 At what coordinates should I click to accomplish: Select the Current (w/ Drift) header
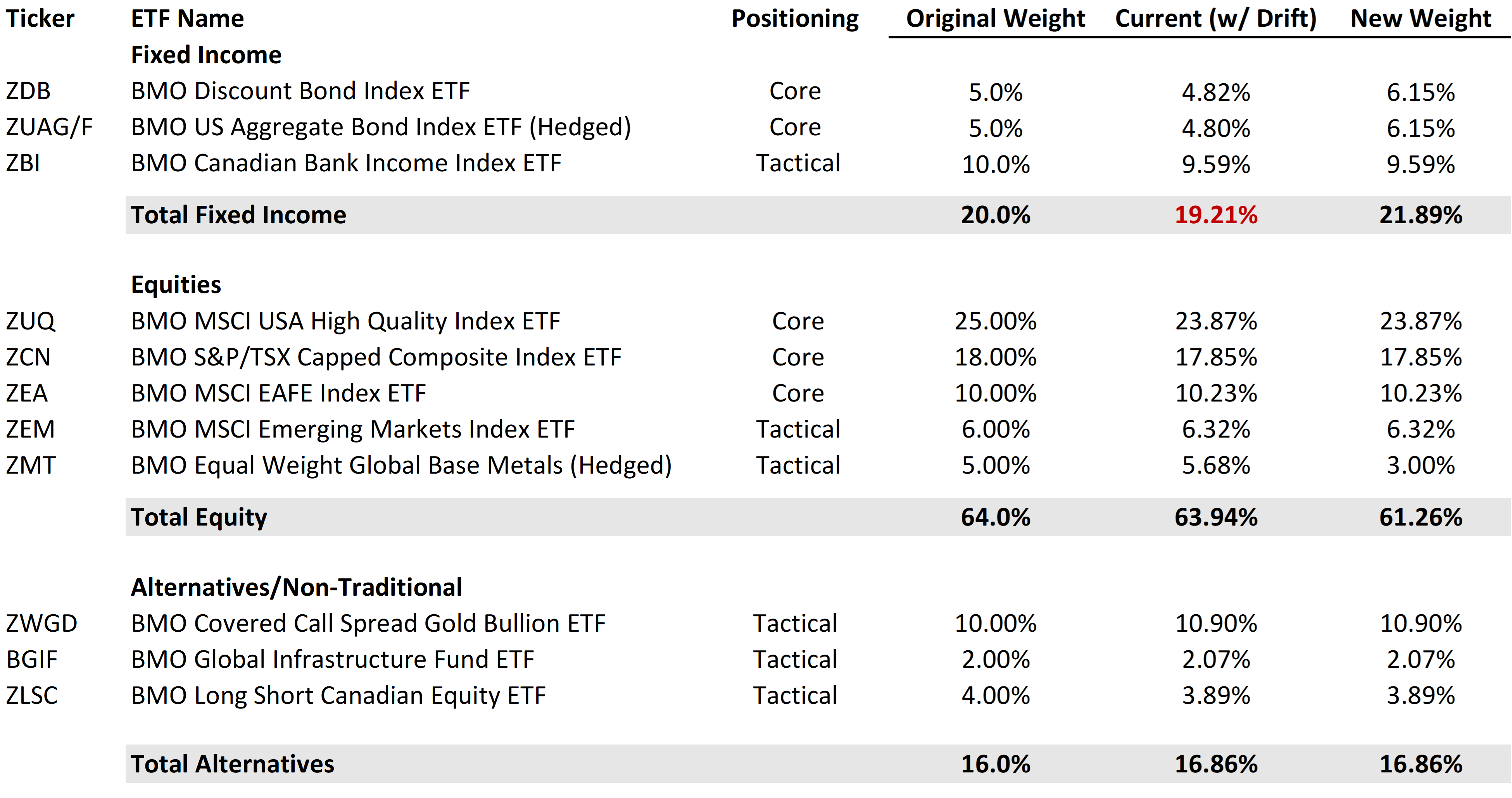coord(1215,19)
